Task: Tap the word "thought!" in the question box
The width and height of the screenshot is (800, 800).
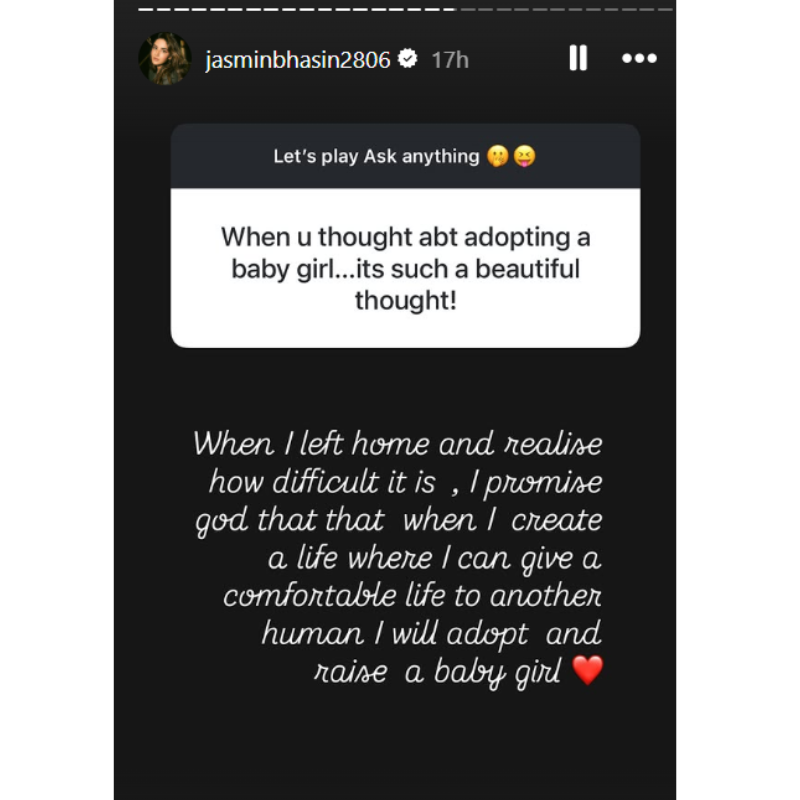Action: point(406,300)
